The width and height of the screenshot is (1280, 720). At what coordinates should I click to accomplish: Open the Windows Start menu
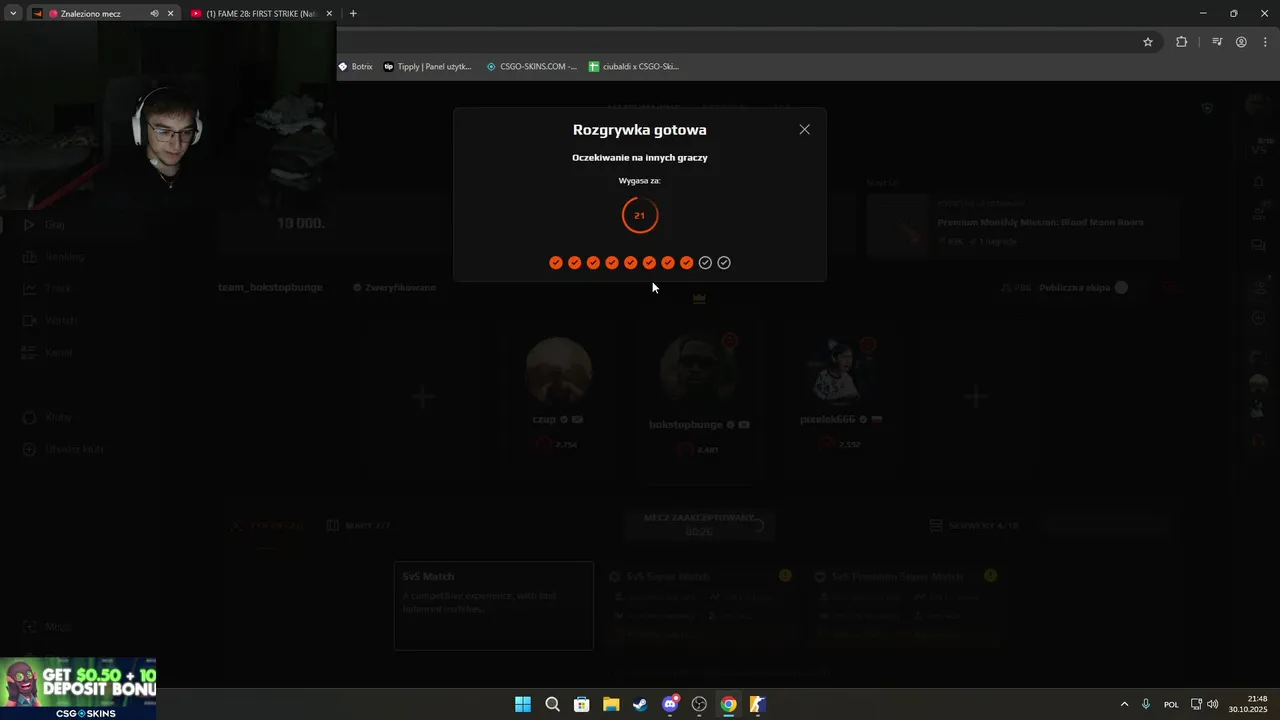pos(523,704)
